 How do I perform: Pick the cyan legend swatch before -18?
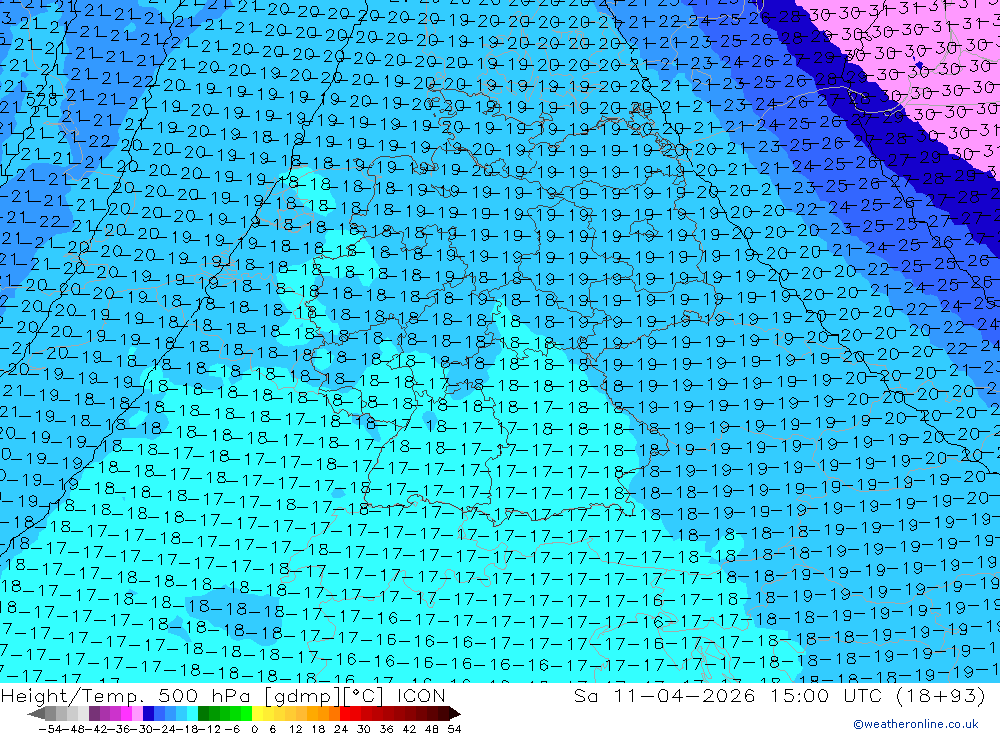pos(192,714)
